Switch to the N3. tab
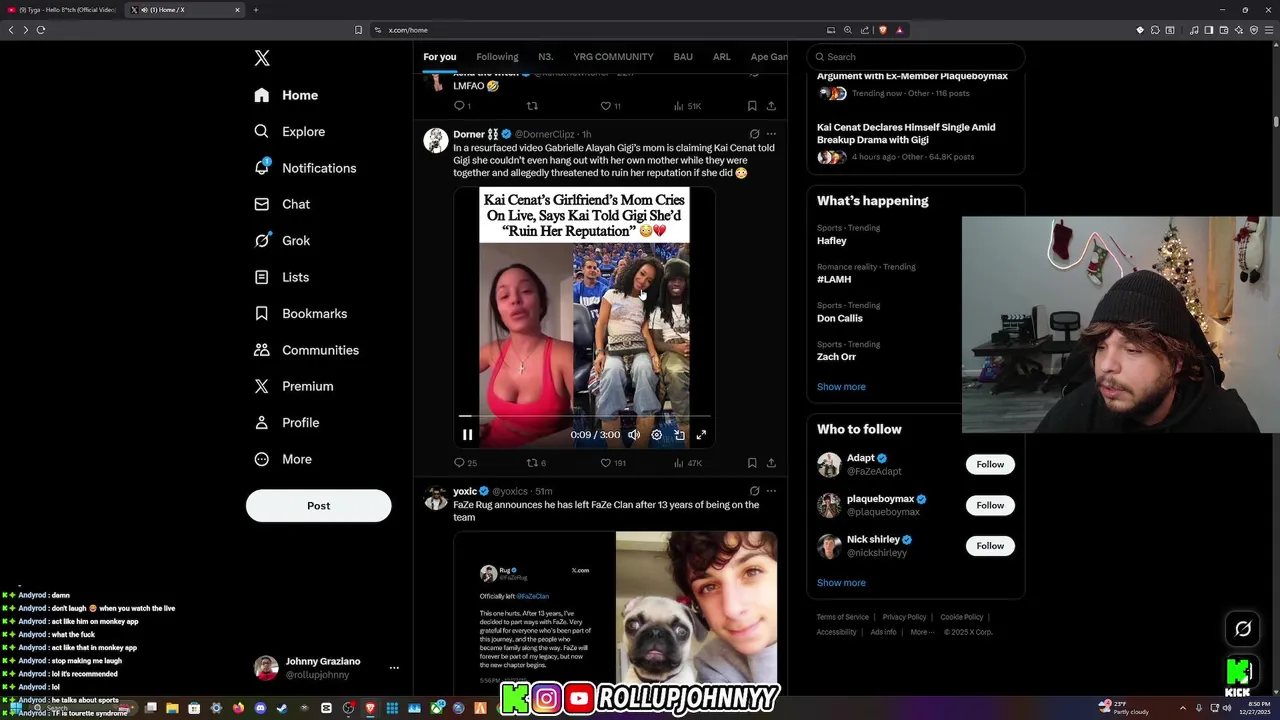1280x720 pixels. click(x=545, y=57)
